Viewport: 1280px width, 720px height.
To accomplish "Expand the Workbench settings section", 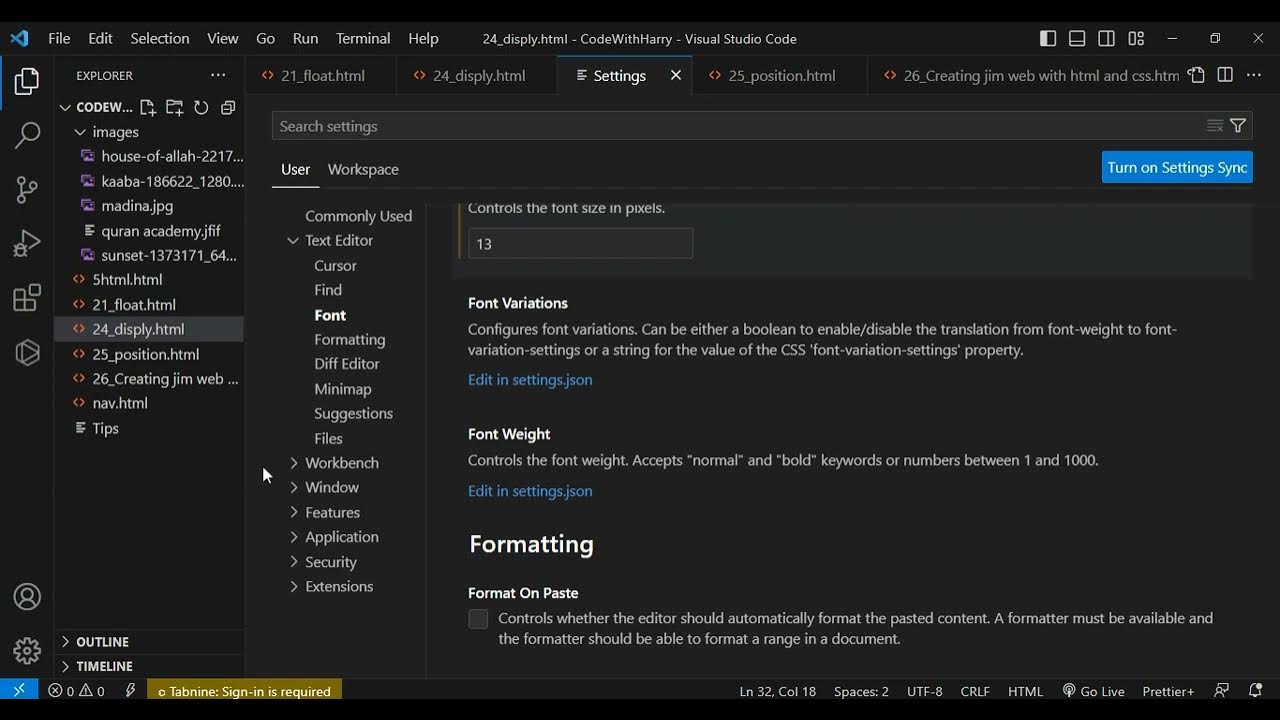I will (293, 463).
